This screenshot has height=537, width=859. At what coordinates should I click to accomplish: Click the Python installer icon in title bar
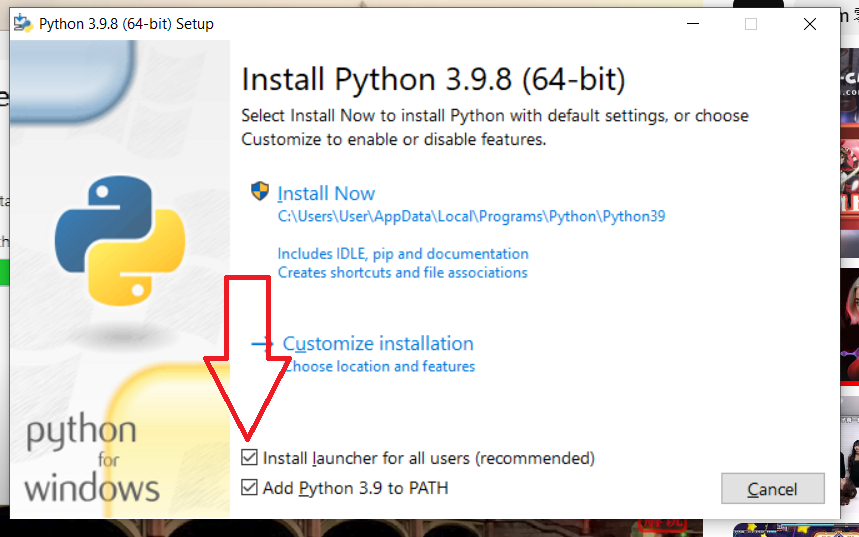[x=23, y=24]
